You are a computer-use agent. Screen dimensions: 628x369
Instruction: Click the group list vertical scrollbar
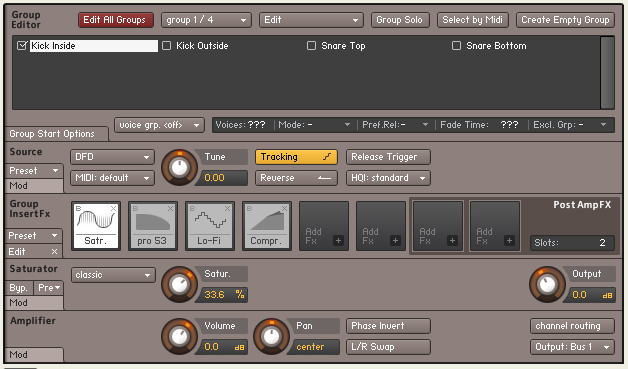pos(607,72)
